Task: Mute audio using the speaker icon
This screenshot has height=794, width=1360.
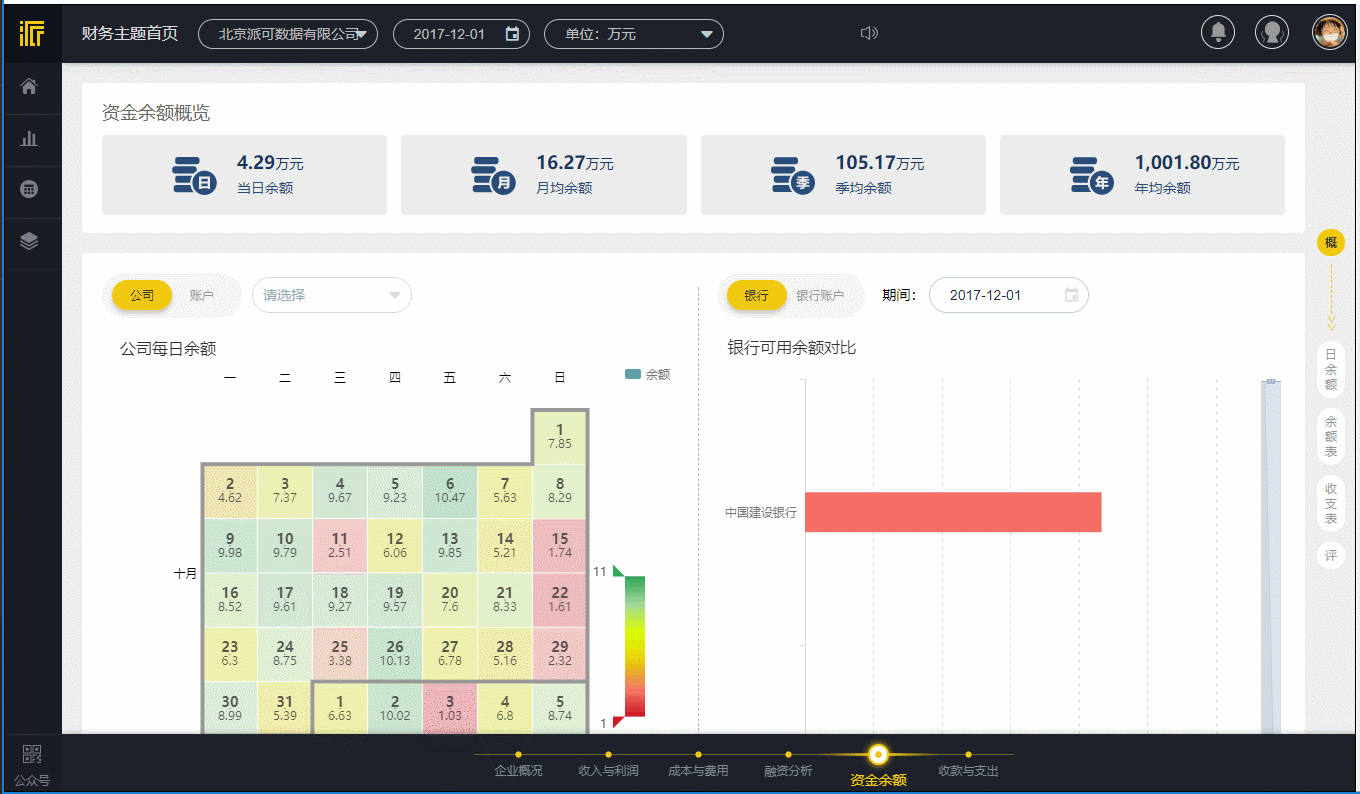Action: (x=869, y=32)
